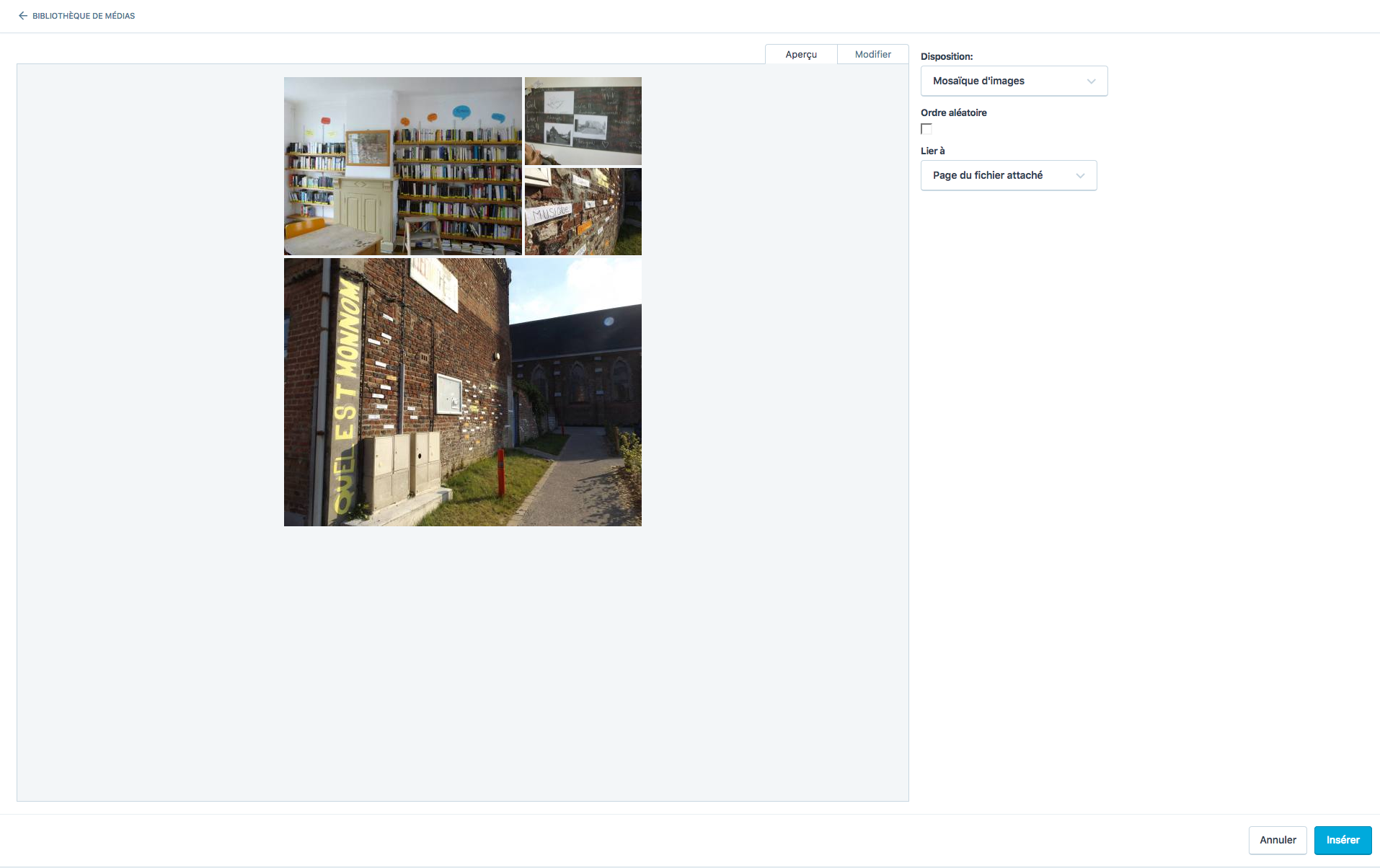The height and width of the screenshot is (868, 1380).
Task: Open the Modifier tab
Action: 872,54
